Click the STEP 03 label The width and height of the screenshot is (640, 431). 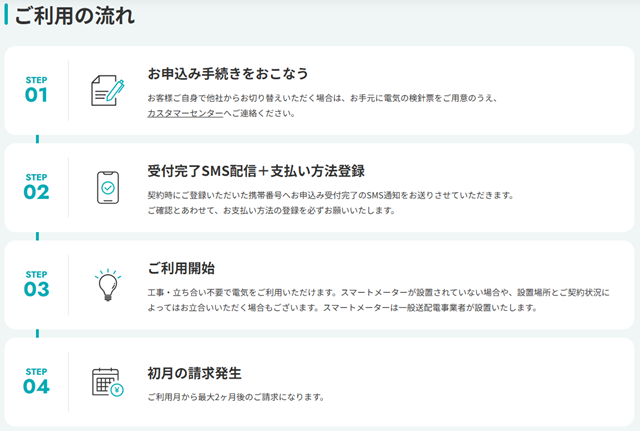(36, 284)
